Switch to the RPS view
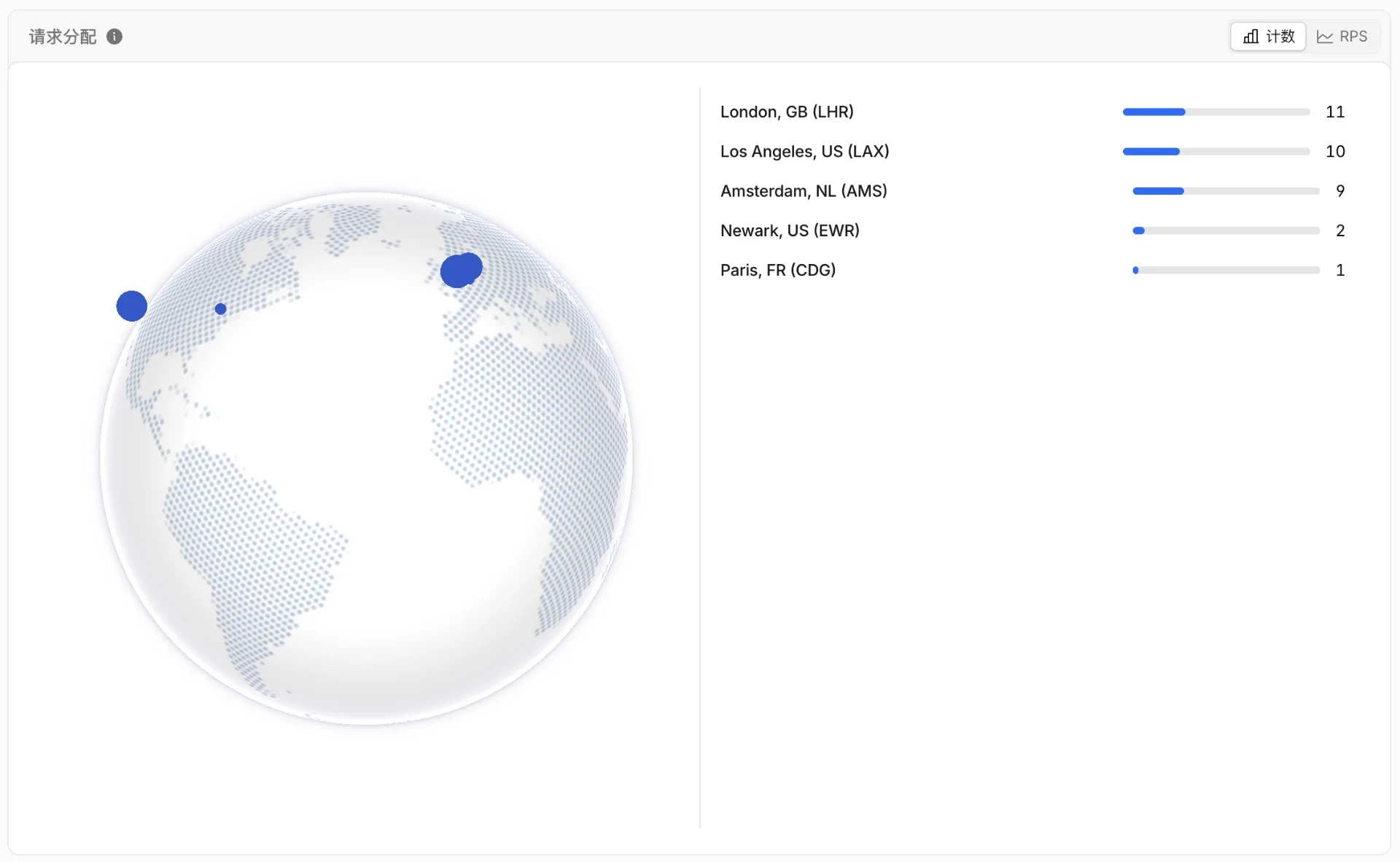This screenshot has width=1400, height=862. pyautogui.click(x=1342, y=36)
